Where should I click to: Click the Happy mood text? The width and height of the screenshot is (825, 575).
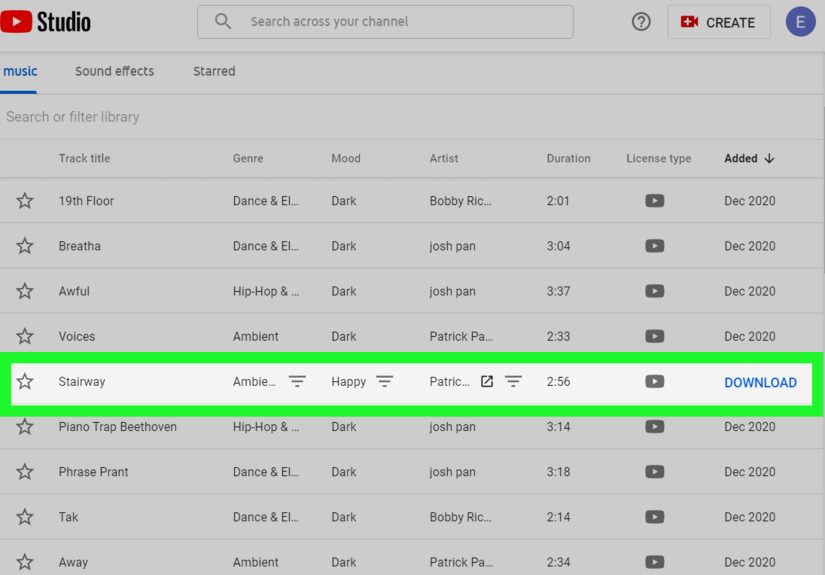(x=348, y=381)
